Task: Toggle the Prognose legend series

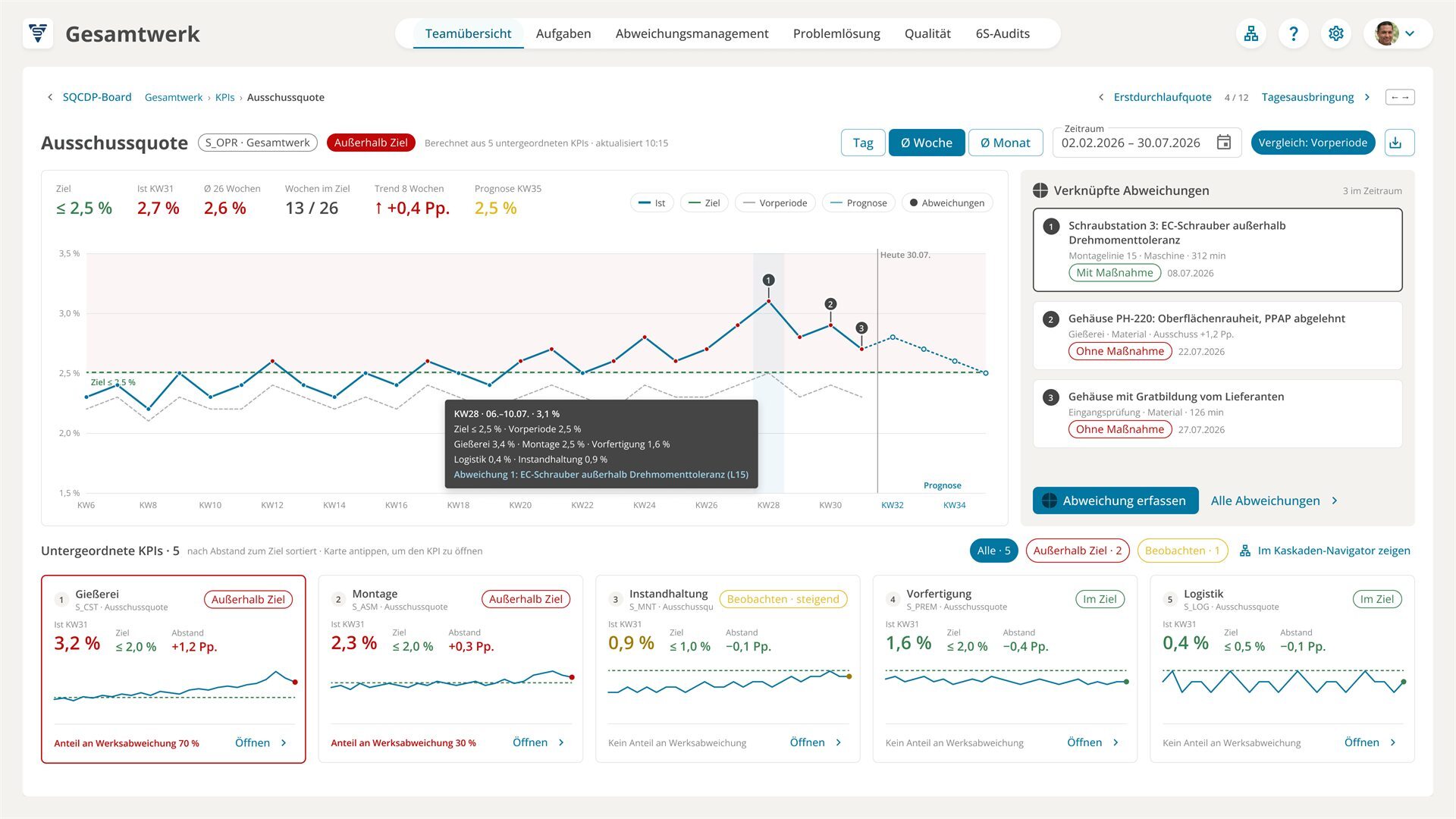Action: (858, 203)
